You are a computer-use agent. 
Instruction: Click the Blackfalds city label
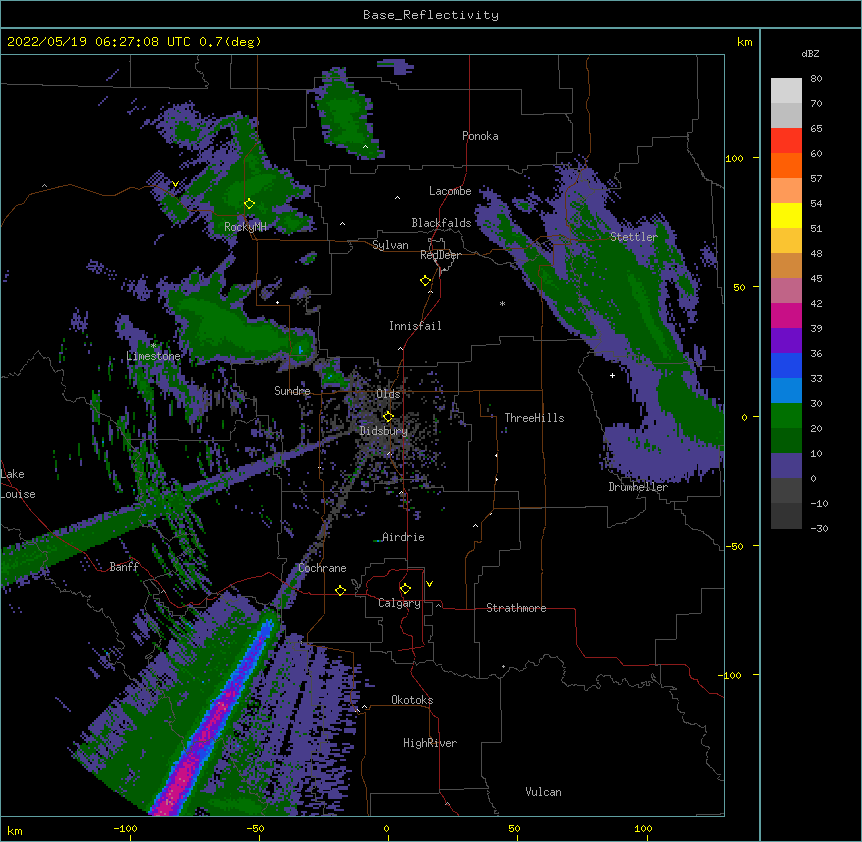[441, 223]
